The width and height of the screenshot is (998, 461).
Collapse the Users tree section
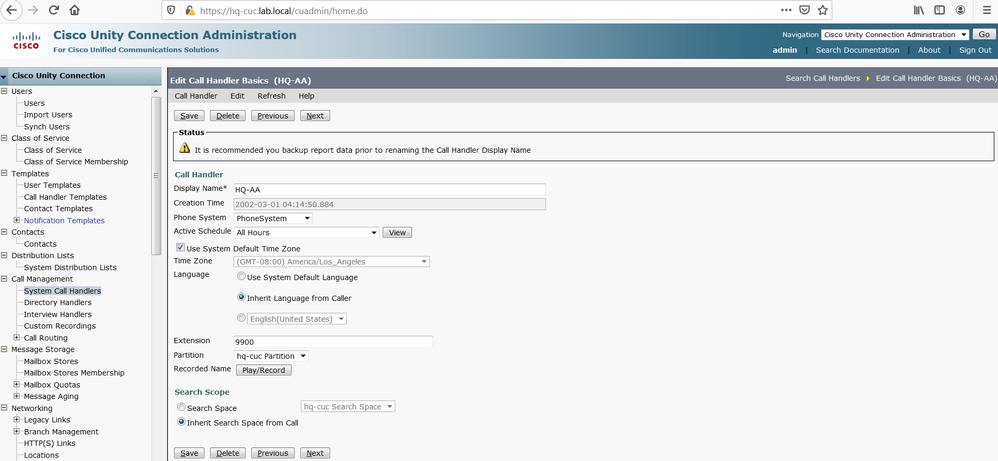pos(4,91)
